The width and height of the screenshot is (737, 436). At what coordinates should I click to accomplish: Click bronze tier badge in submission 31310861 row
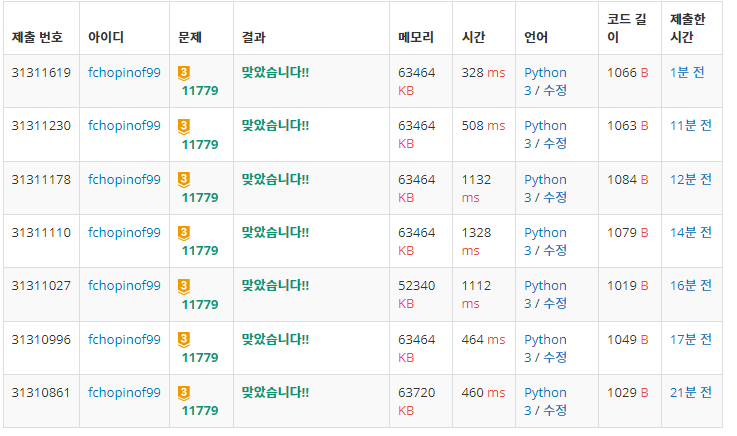(x=184, y=393)
